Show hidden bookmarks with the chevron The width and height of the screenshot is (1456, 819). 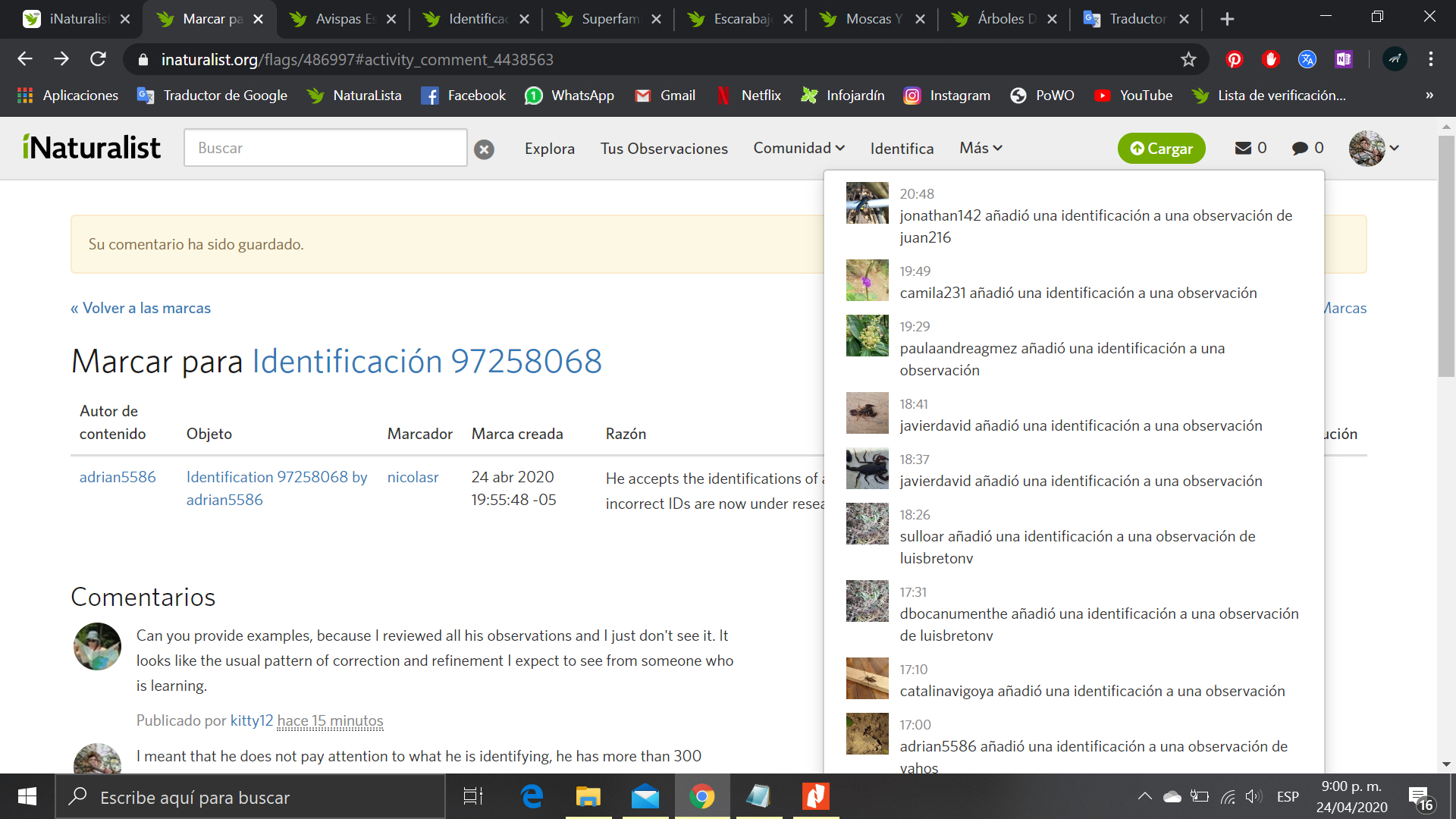(x=1429, y=96)
